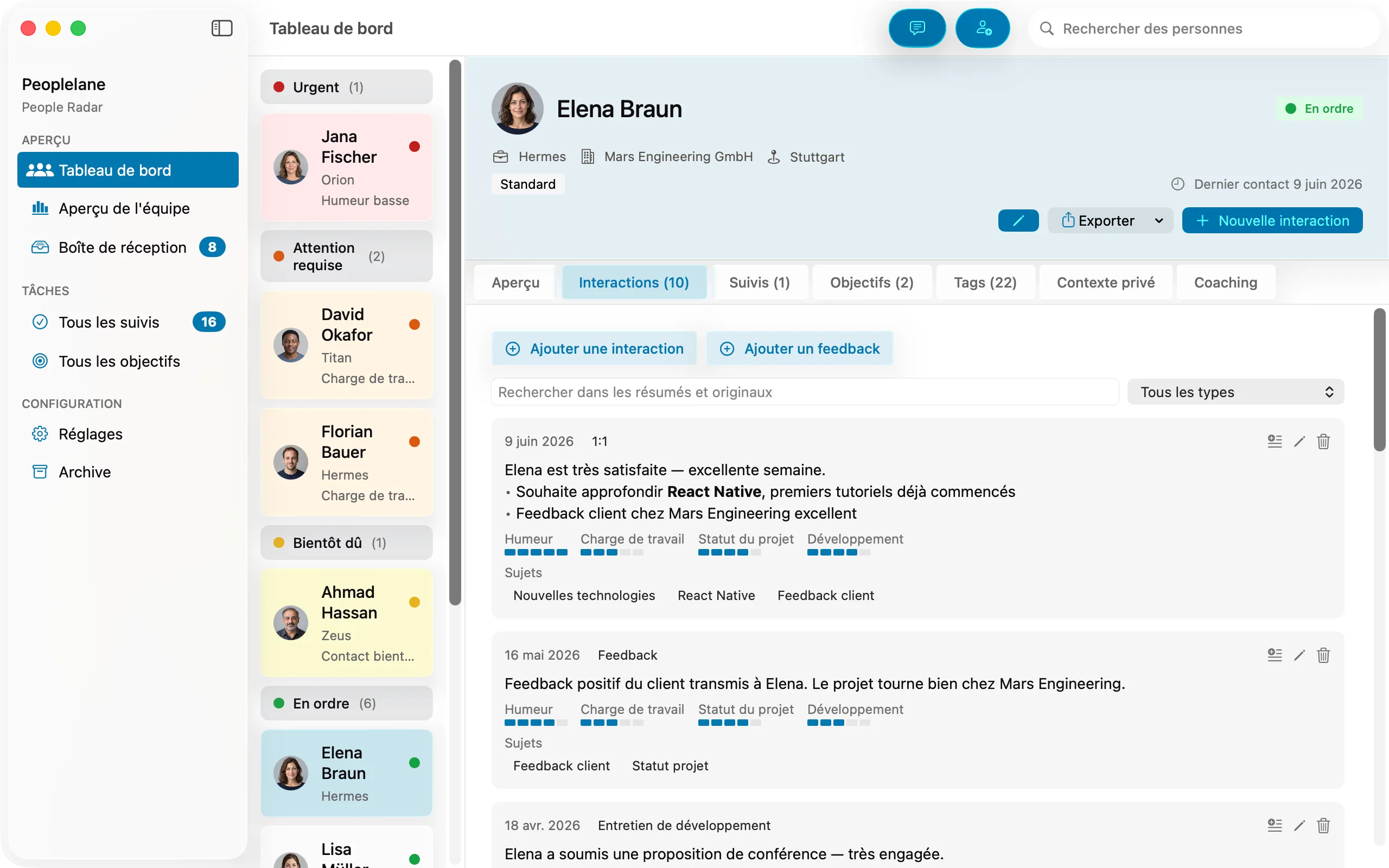Click the blue pencil edit profile button
The width and height of the screenshot is (1389, 868).
point(1018,220)
